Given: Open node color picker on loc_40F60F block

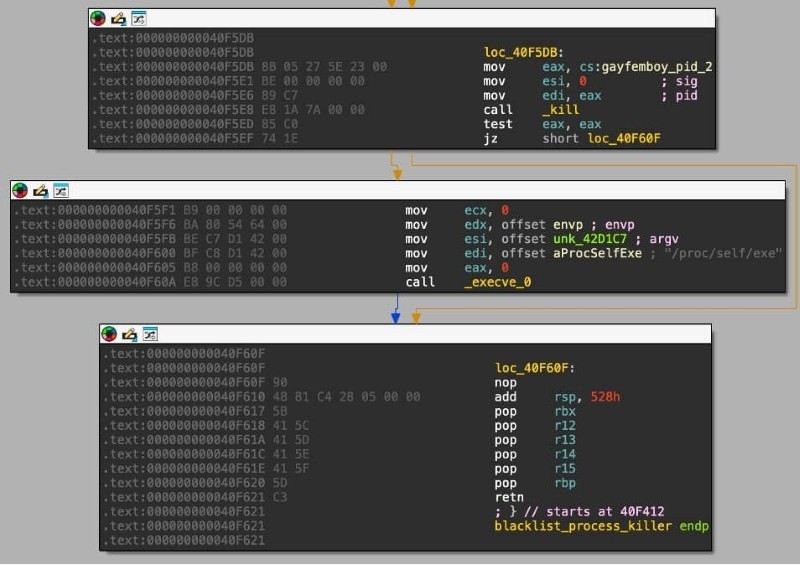Looking at the screenshot, I should 109,334.
